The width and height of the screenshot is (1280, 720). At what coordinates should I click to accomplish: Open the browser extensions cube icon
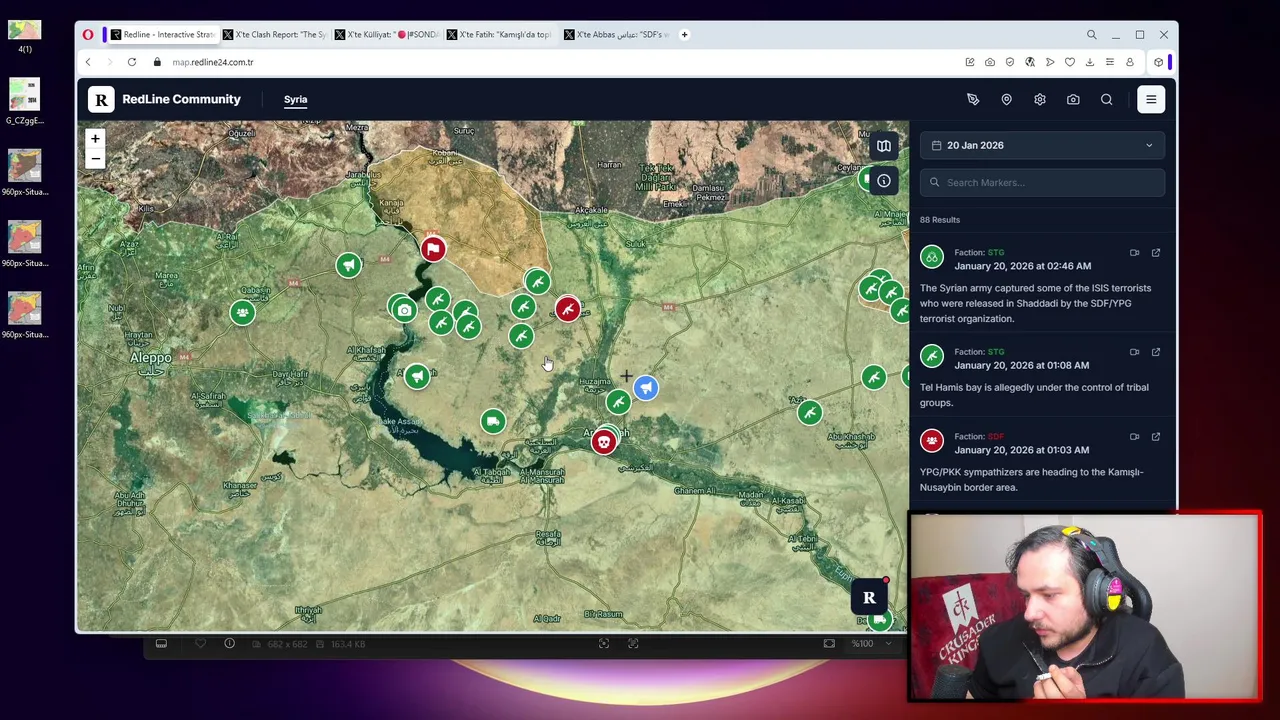coord(1158,62)
